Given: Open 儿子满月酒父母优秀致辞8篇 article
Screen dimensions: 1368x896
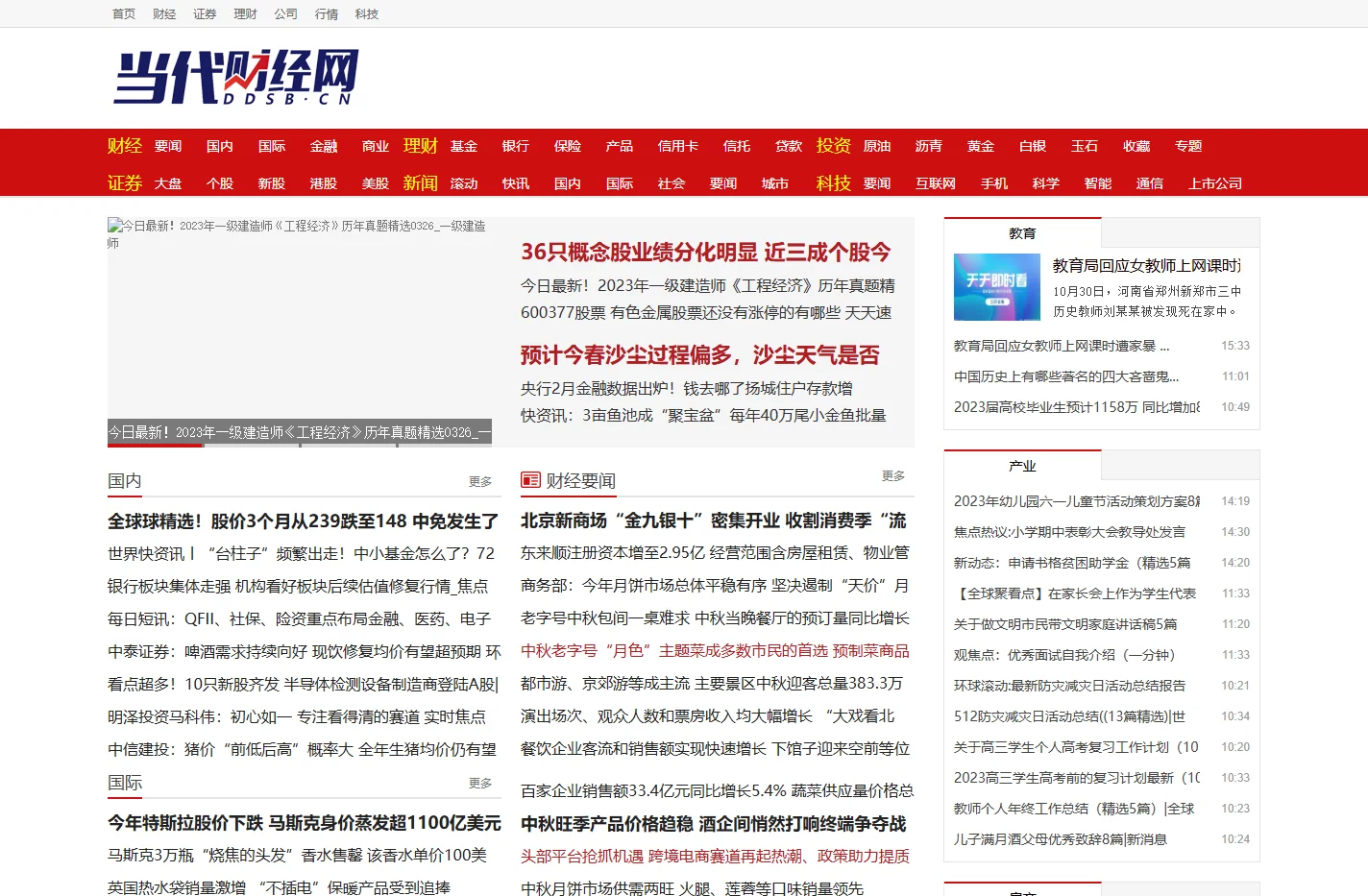Looking at the screenshot, I should click(1061, 839).
